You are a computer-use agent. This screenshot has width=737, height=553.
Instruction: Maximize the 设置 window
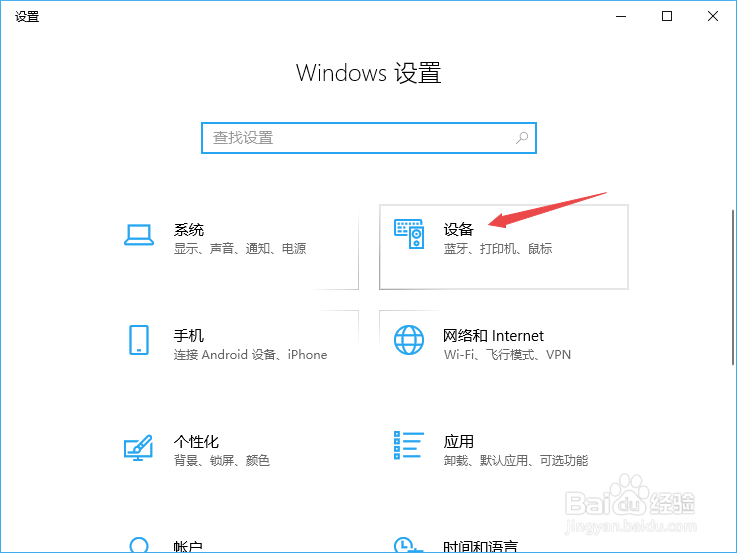pyautogui.click(x=666, y=16)
